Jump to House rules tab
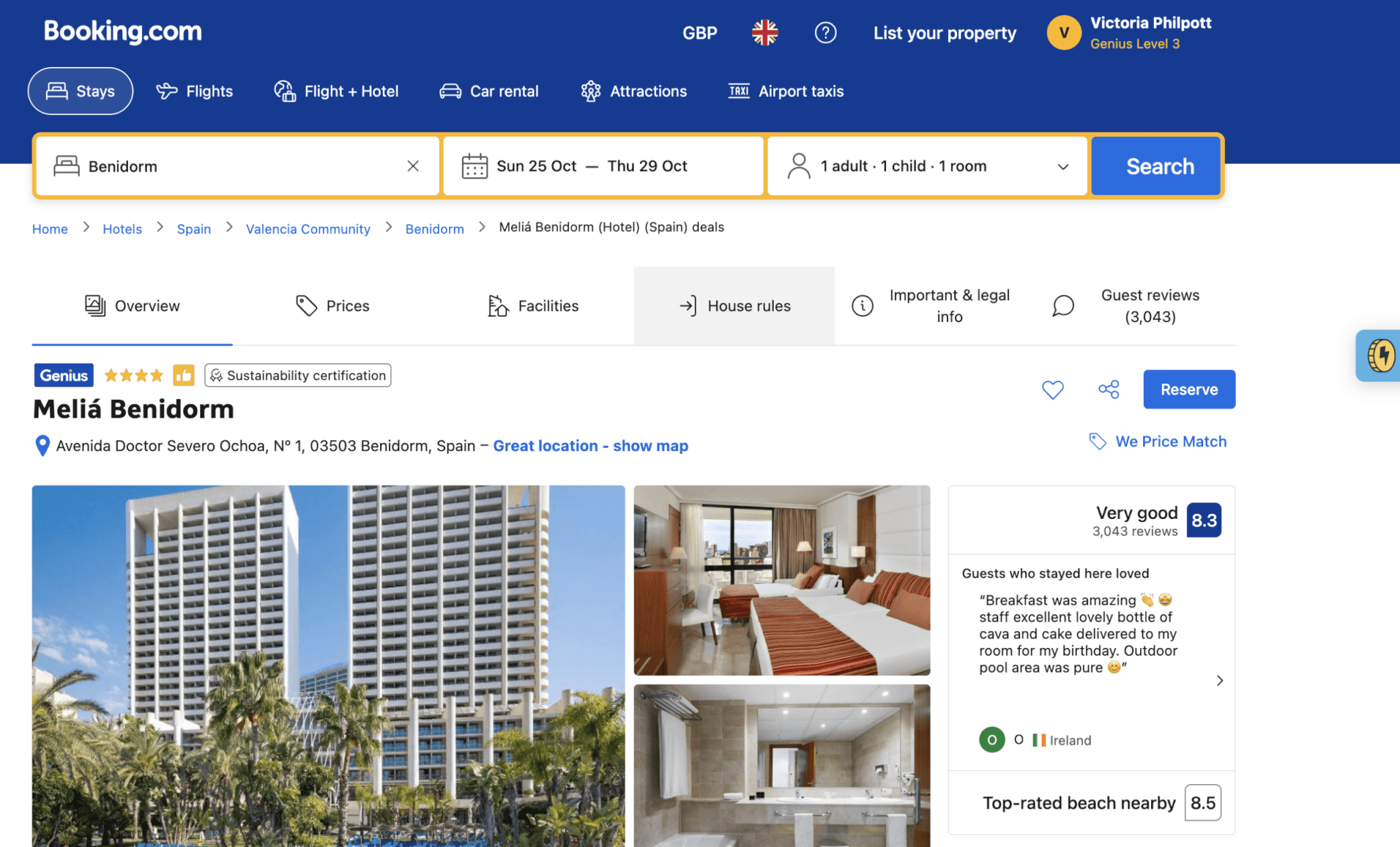 point(734,306)
